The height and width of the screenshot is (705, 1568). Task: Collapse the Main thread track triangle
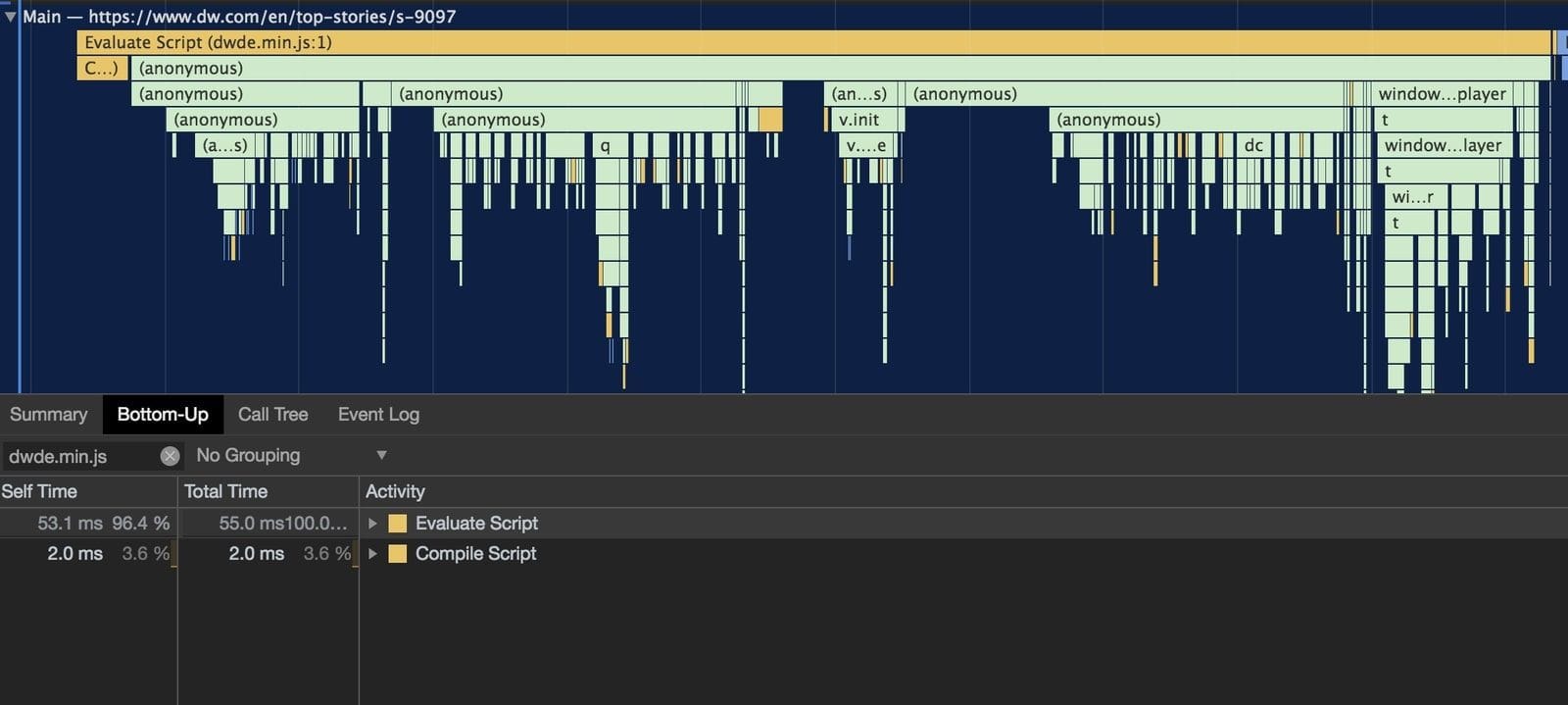point(10,17)
